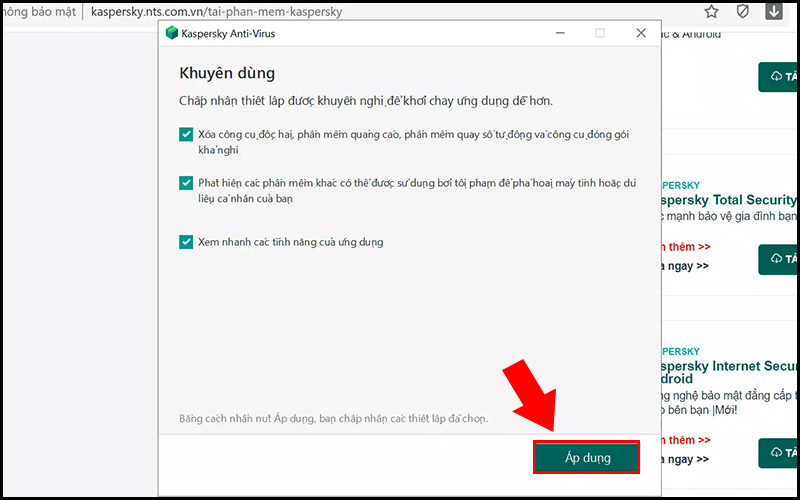Image resolution: width=800 pixels, height=500 pixels.
Task: Click the Áp dụng button
Action: (x=586, y=458)
